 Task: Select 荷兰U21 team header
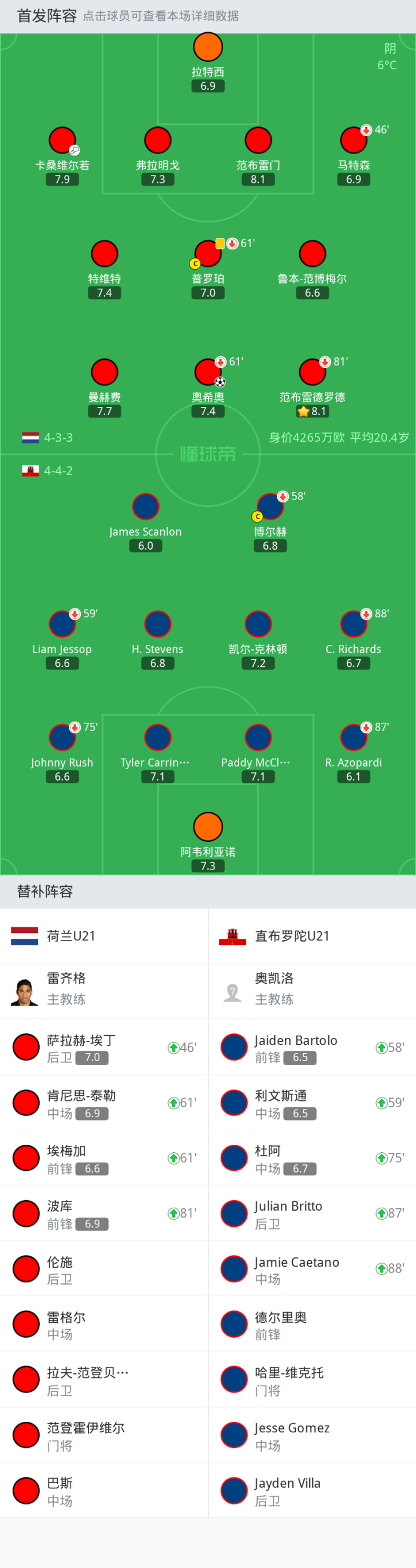point(104,936)
